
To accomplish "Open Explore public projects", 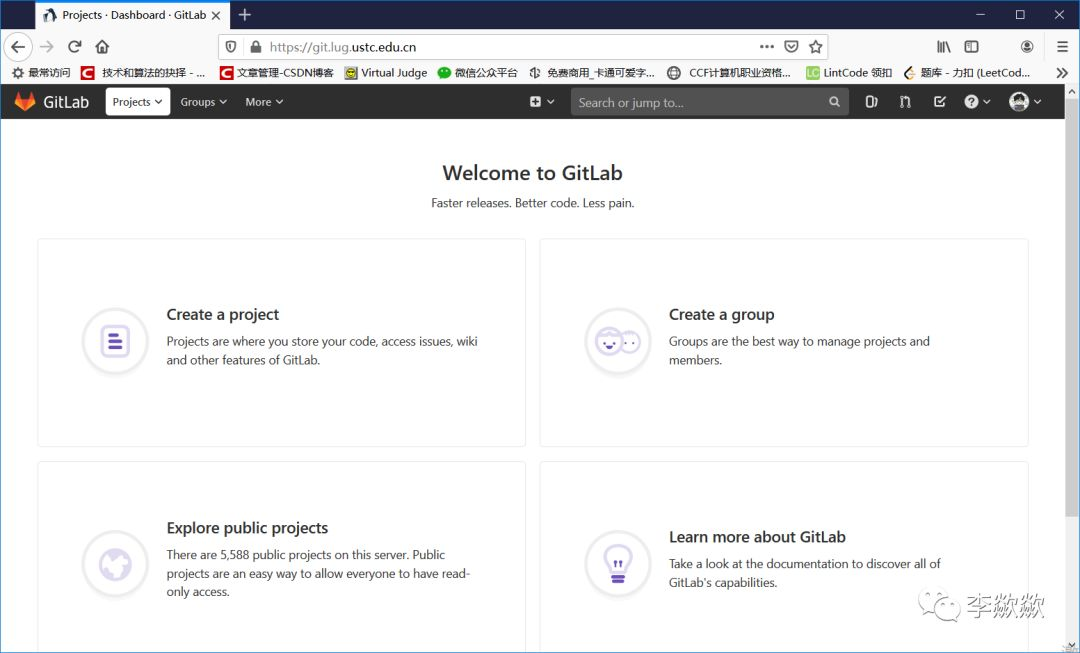I will point(247,528).
